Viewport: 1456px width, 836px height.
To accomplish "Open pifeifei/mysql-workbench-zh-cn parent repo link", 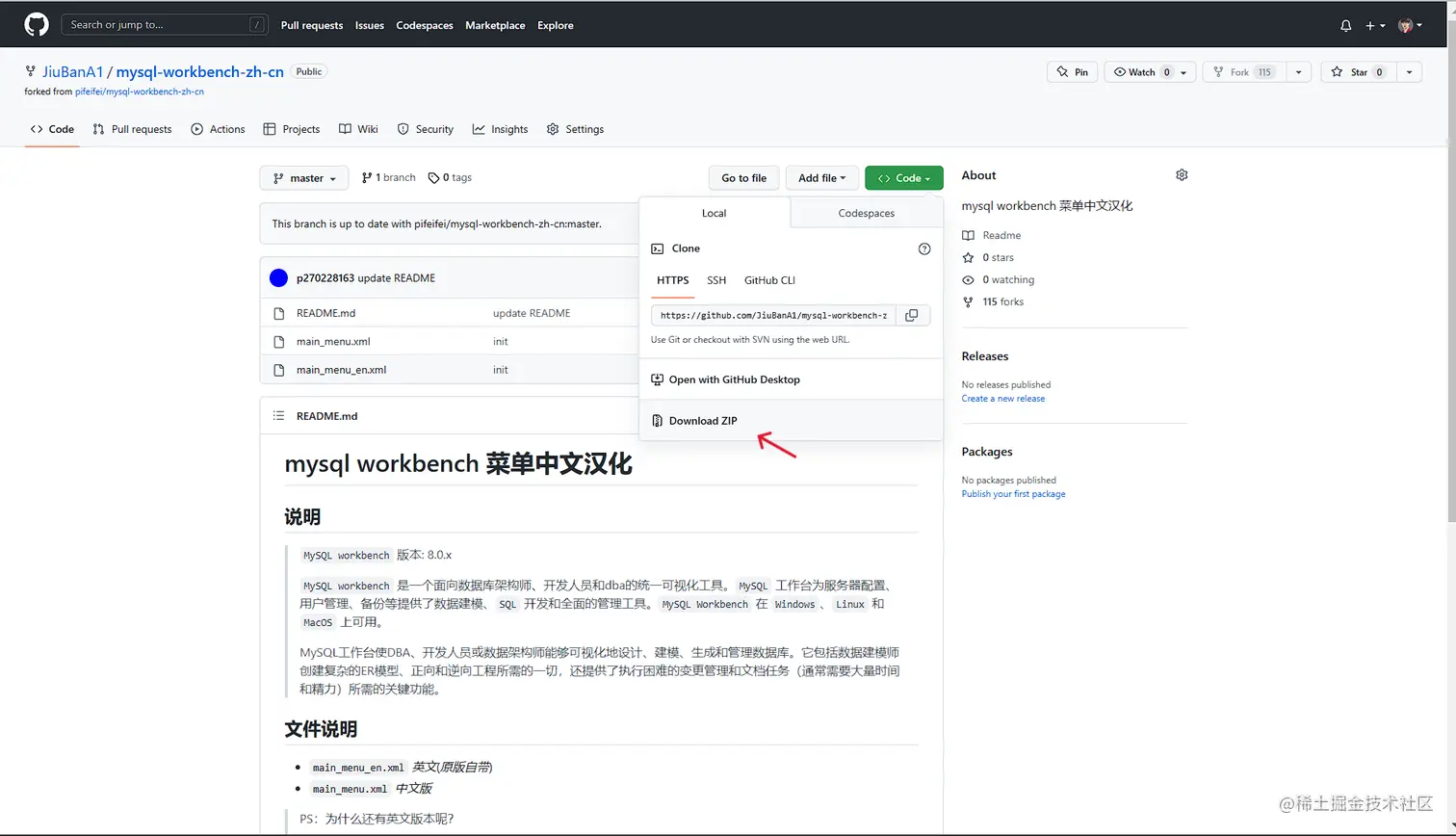I will (140, 91).
